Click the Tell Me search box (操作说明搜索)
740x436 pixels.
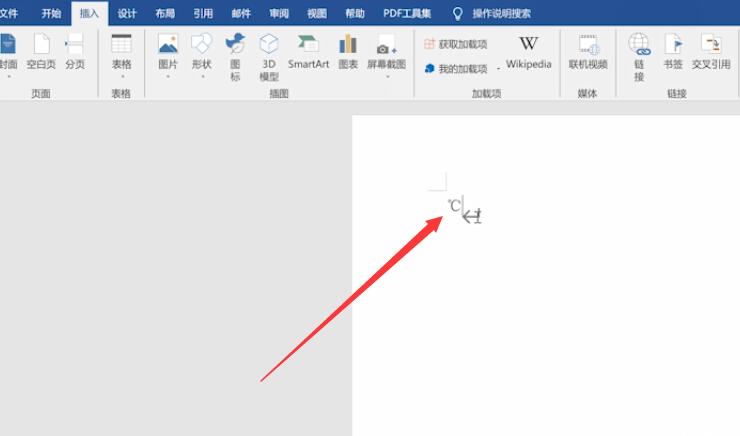pos(502,13)
